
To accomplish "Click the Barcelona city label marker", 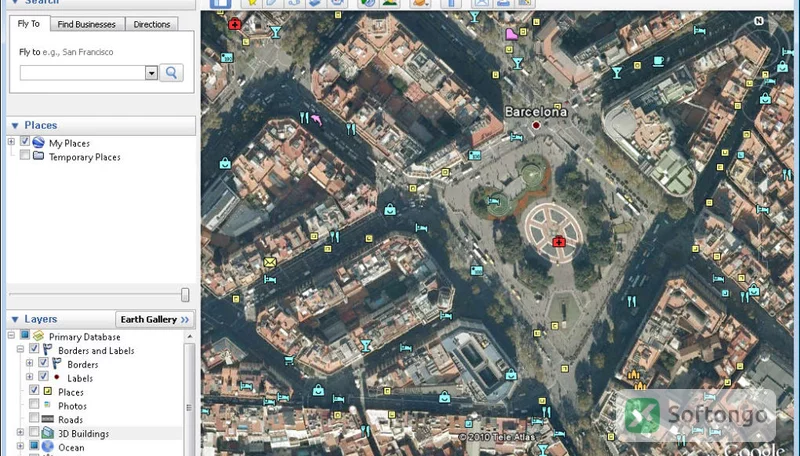I will (536, 125).
